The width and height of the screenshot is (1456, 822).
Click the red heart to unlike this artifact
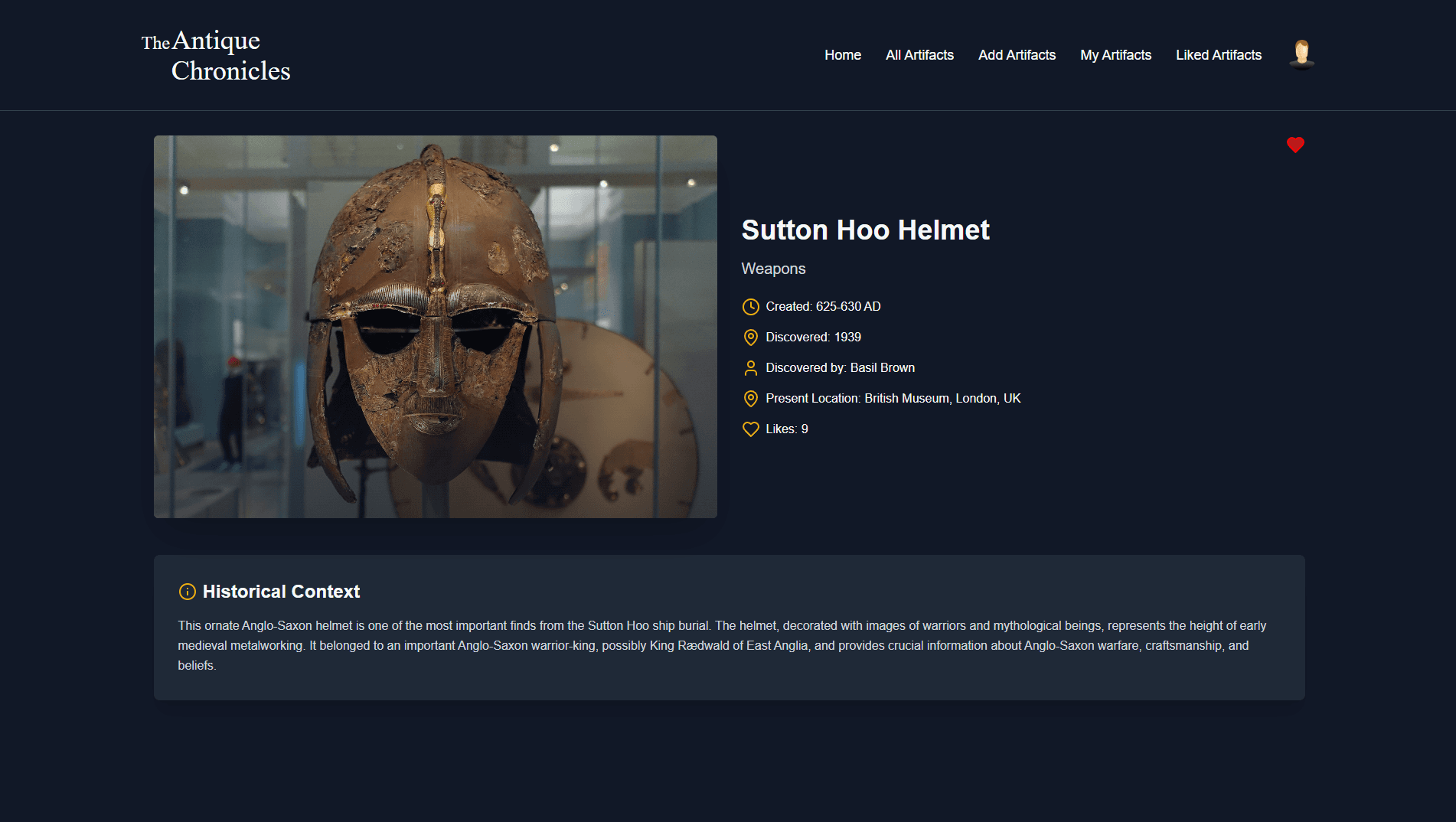point(1295,145)
